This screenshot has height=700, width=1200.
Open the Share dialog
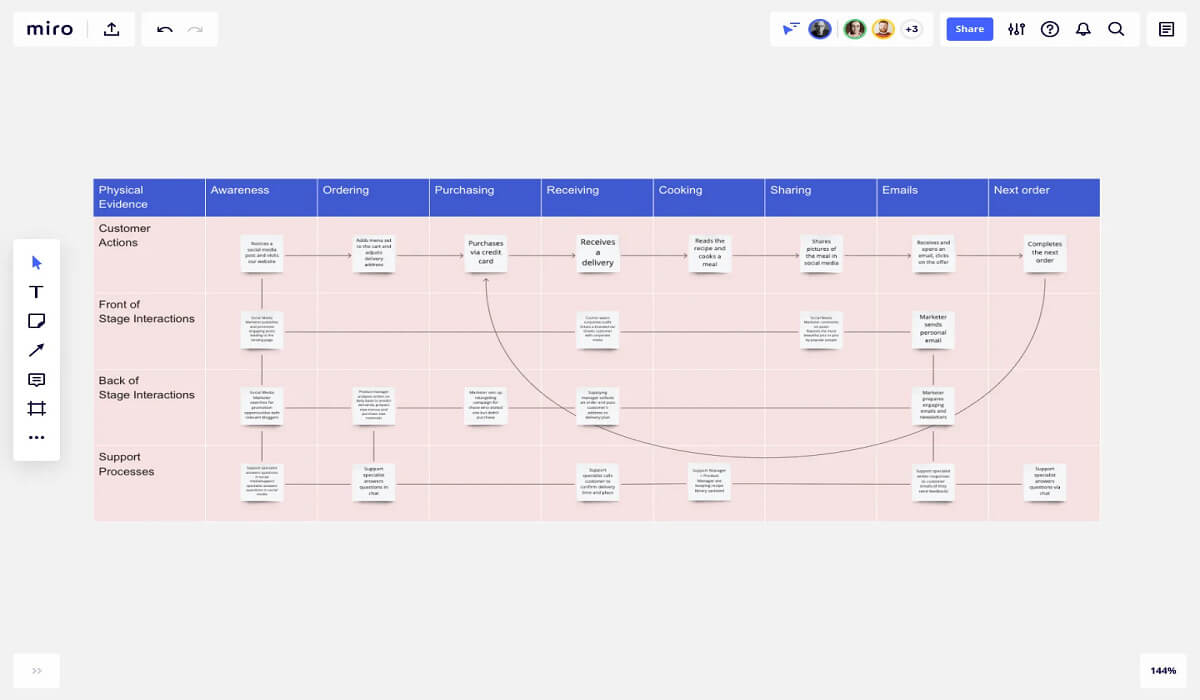click(968, 29)
